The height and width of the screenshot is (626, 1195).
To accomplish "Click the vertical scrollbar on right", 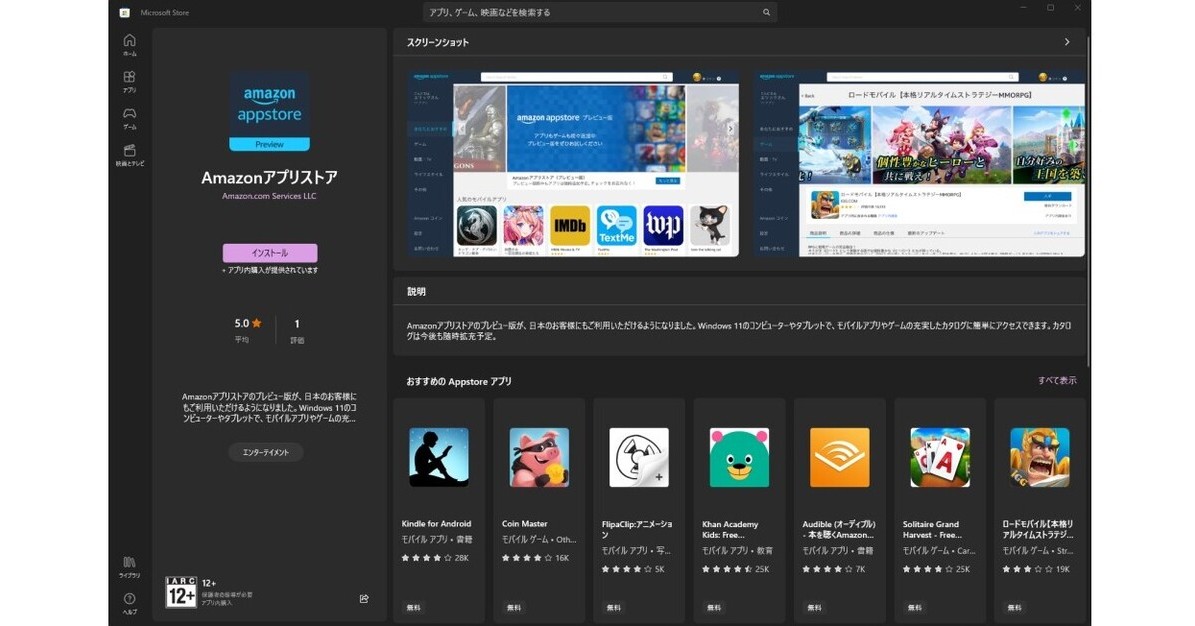I will point(1088,200).
